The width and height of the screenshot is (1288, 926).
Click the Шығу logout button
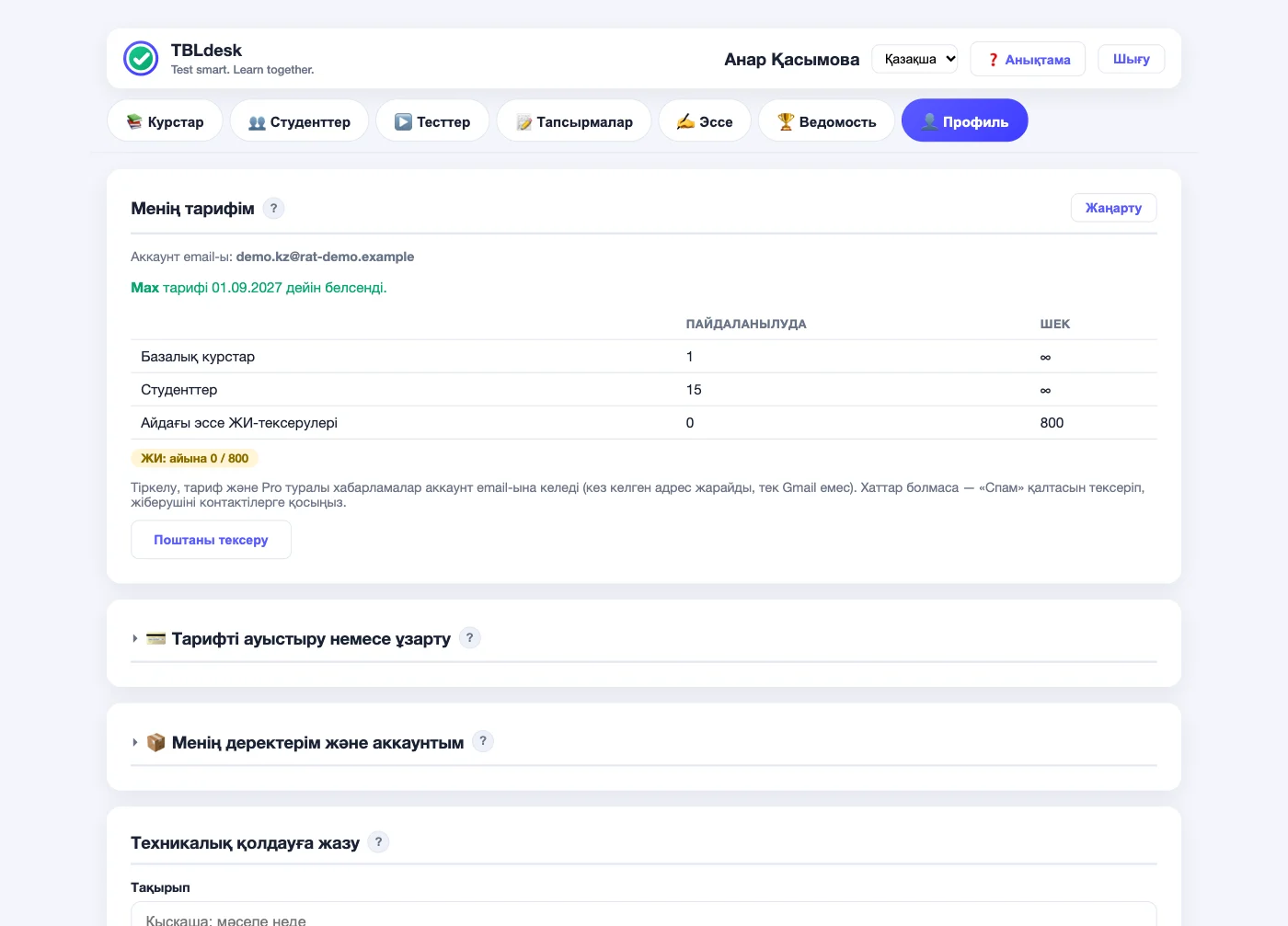(x=1131, y=59)
